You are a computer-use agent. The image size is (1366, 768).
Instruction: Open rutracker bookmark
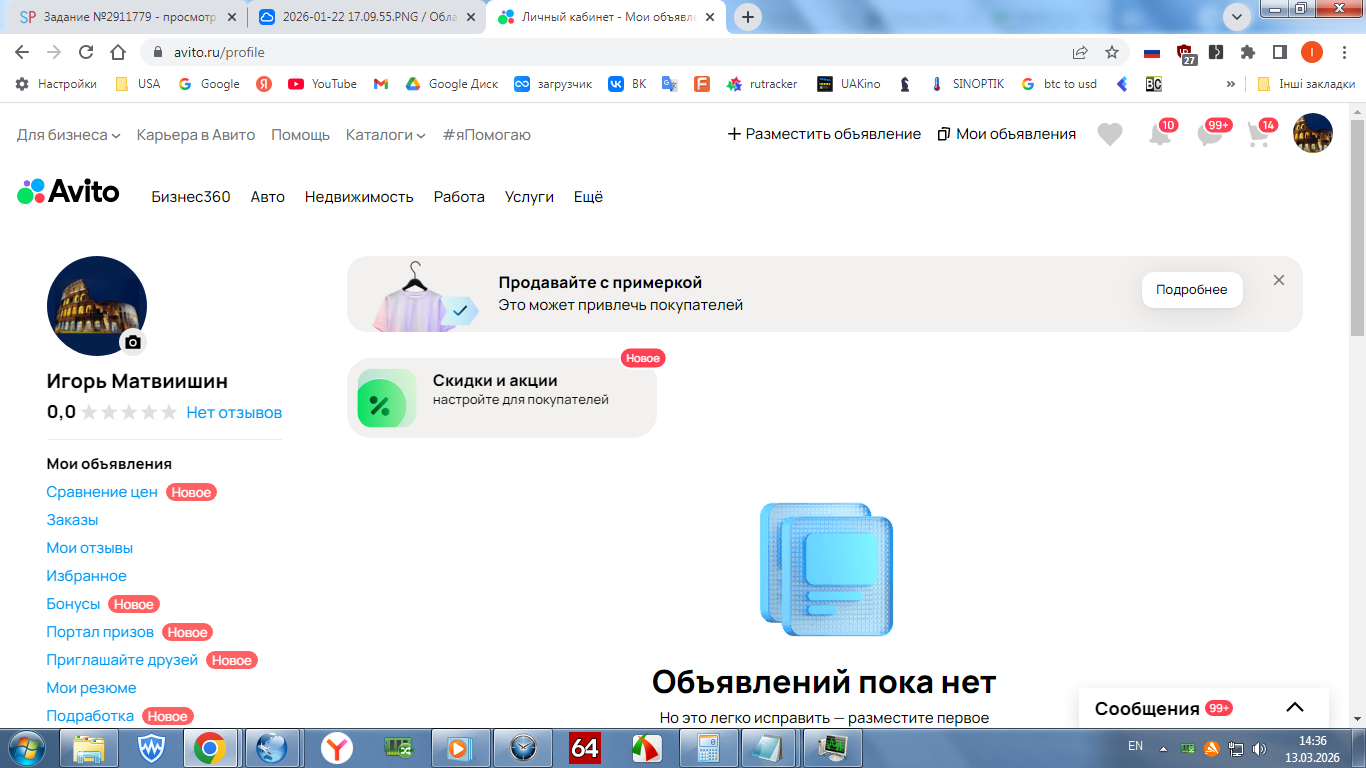[x=762, y=84]
